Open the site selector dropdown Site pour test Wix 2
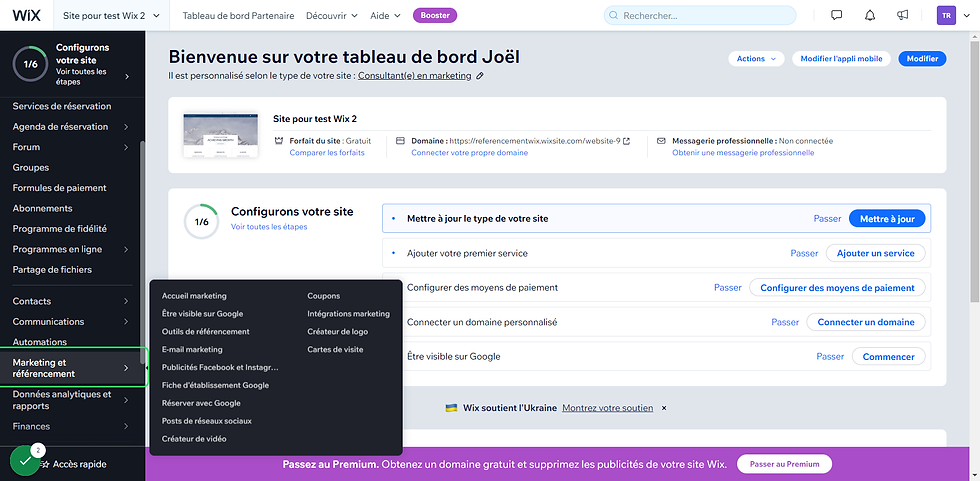980x481 pixels. [111, 16]
